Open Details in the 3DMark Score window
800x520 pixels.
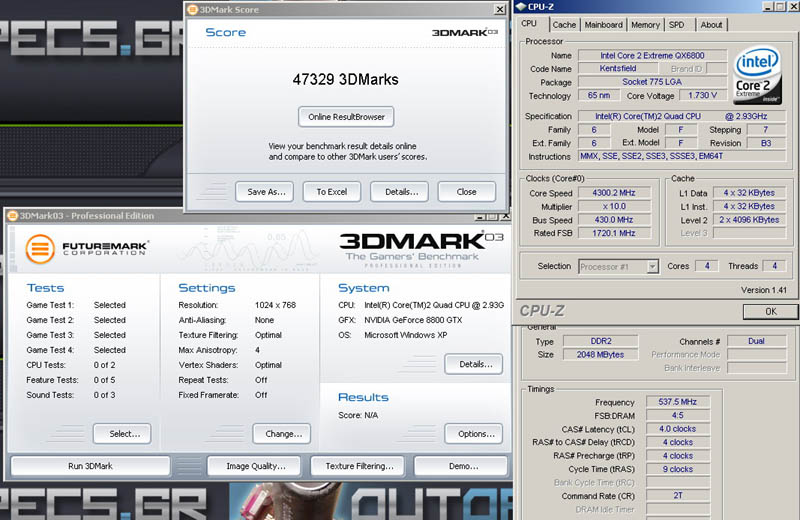point(401,192)
